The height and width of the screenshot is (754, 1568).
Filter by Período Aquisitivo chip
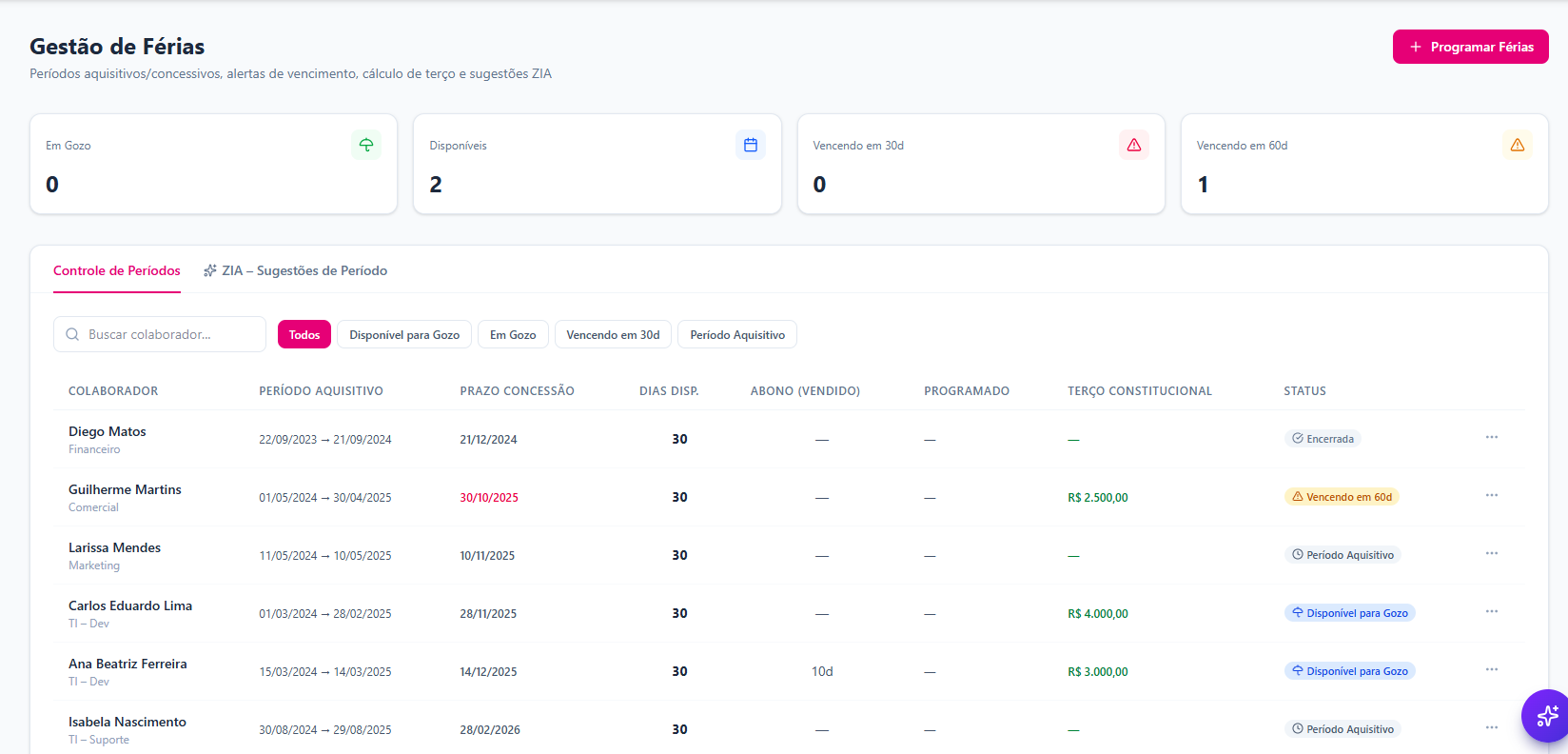pos(737,334)
